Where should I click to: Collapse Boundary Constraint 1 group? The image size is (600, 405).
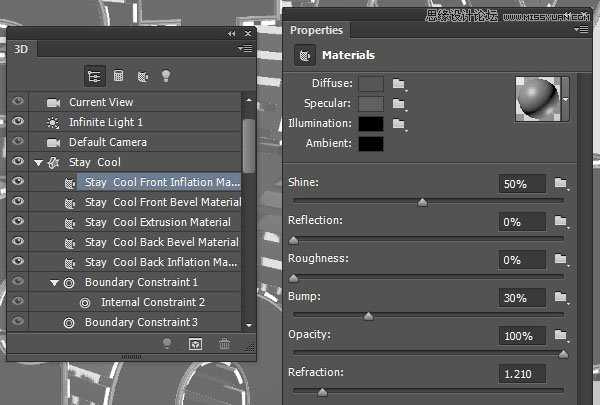pyautogui.click(x=54, y=283)
